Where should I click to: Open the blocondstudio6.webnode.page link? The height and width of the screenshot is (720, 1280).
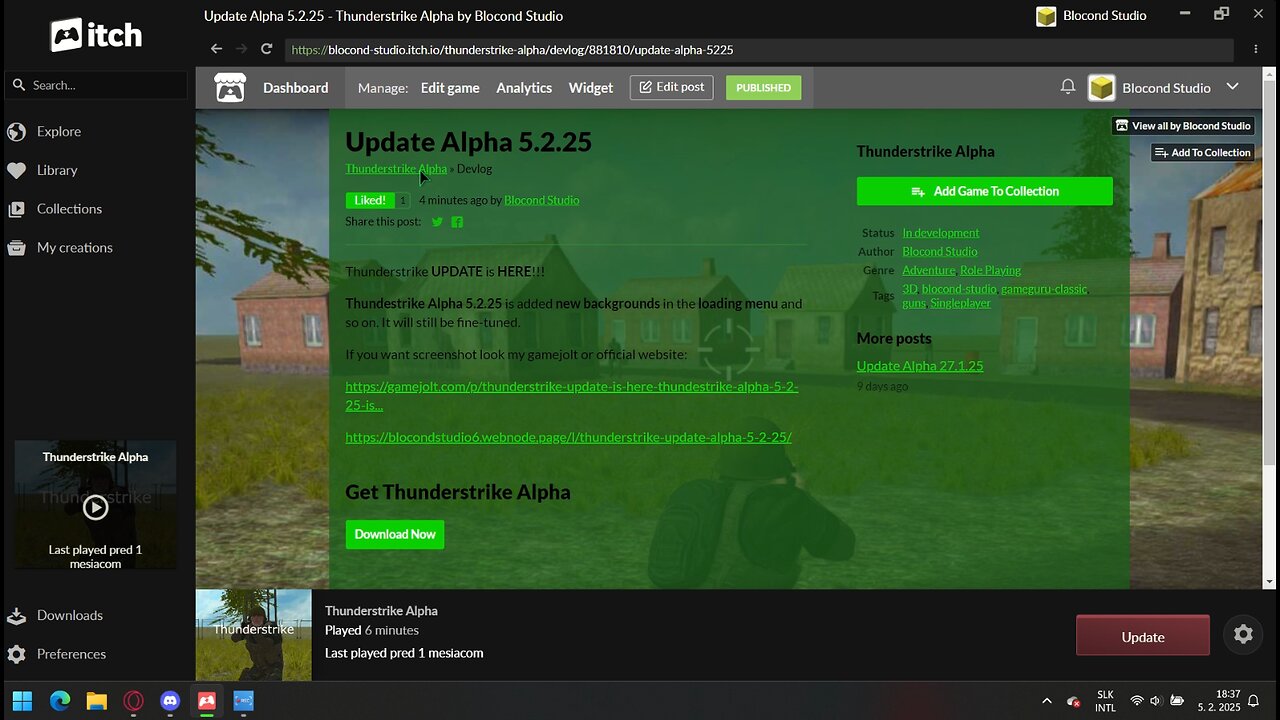pos(568,437)
